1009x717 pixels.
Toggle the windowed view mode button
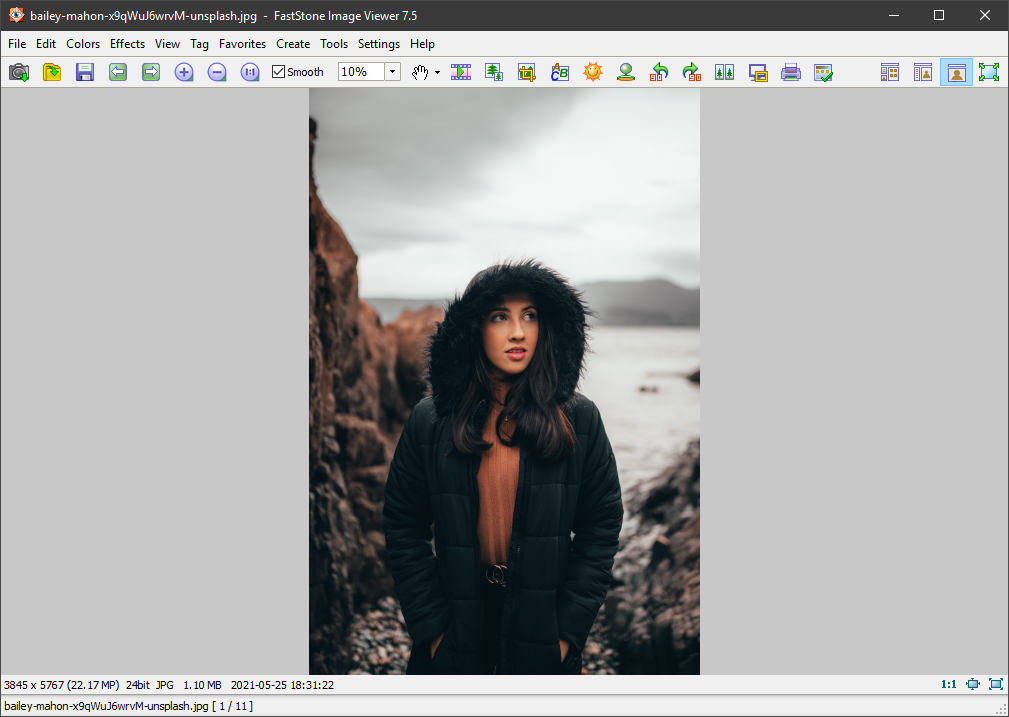tap(956, 72)
